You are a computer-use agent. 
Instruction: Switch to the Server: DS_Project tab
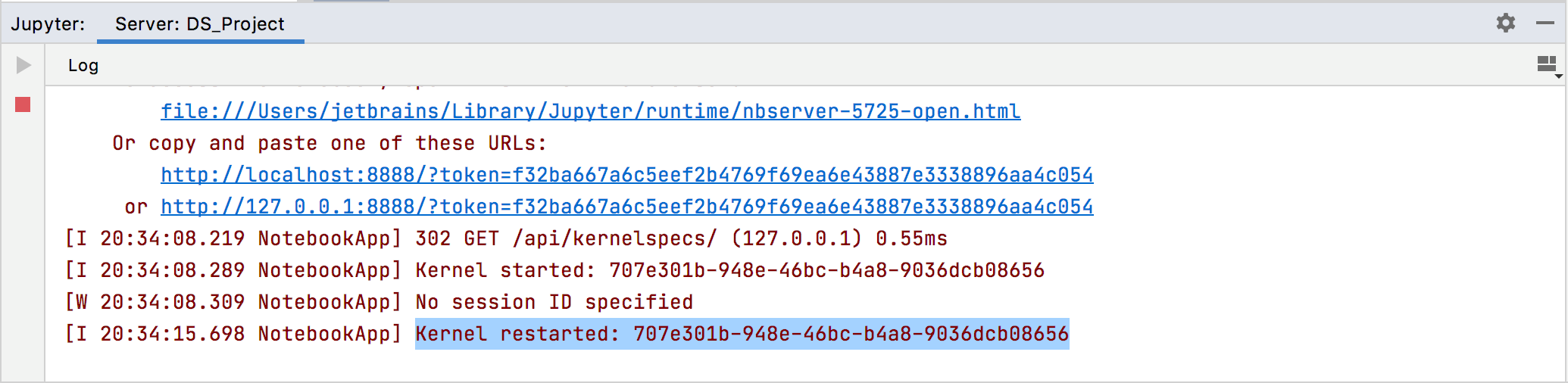click(x=200, y=24)
